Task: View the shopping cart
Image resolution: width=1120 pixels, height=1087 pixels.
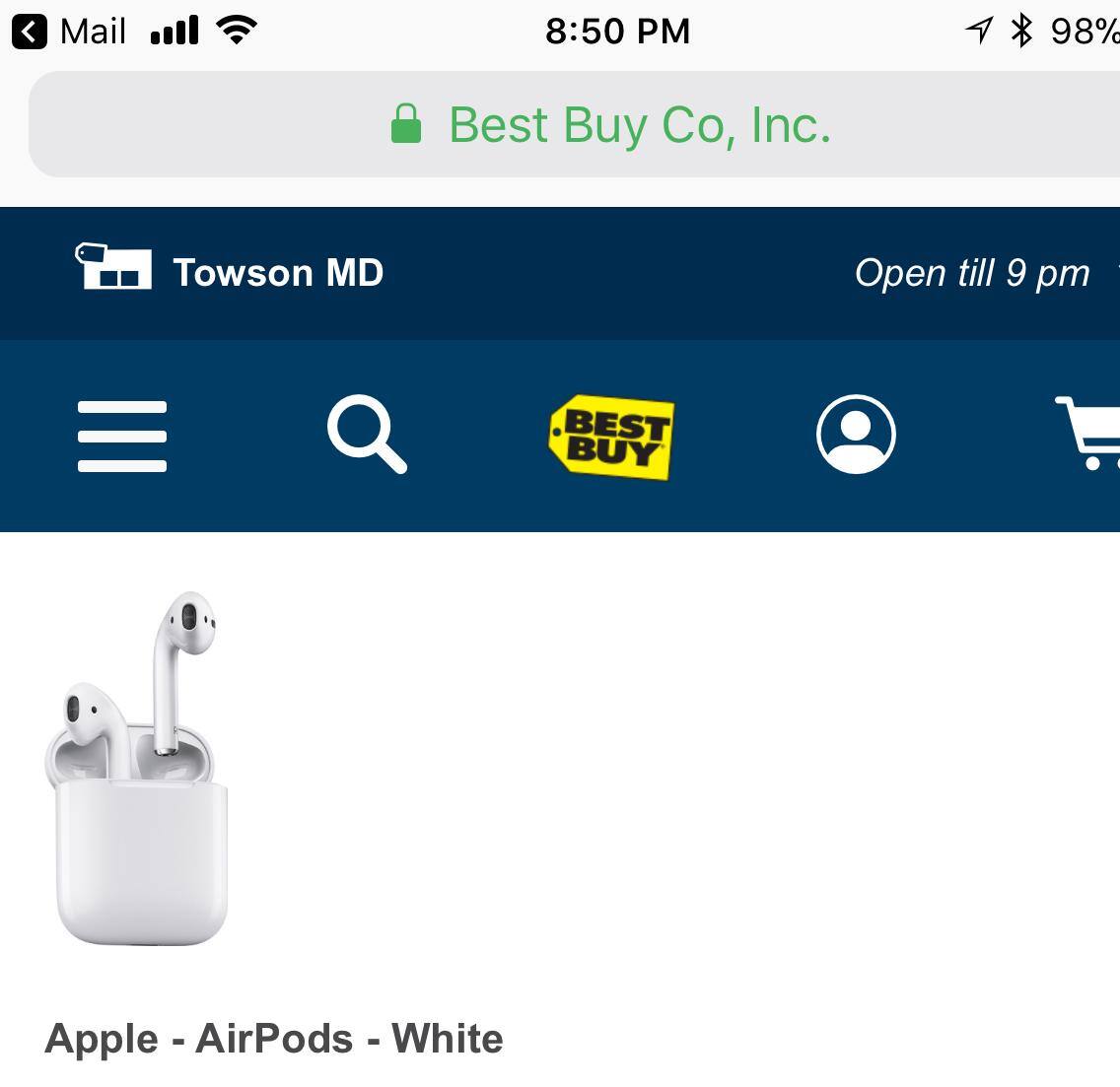Action: pos(1087,433)
